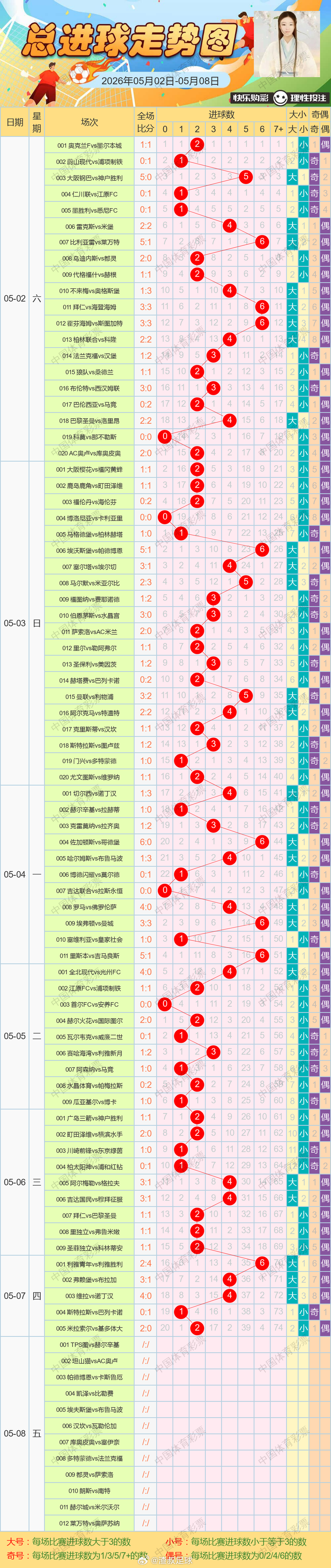The image size is (331, 1568).
Task: Click the smiley face icon before 理性投注
Action: [x=280, y=97]
